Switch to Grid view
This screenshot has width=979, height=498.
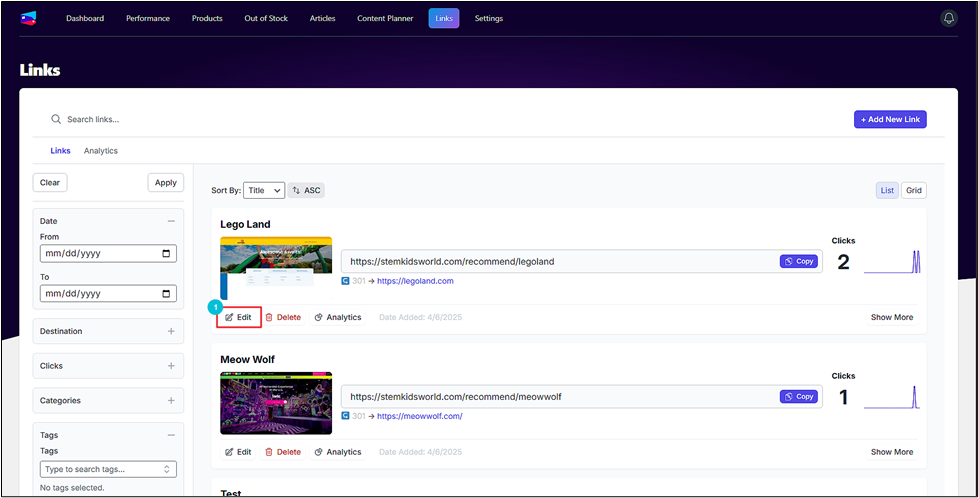[x=914, y=190]
